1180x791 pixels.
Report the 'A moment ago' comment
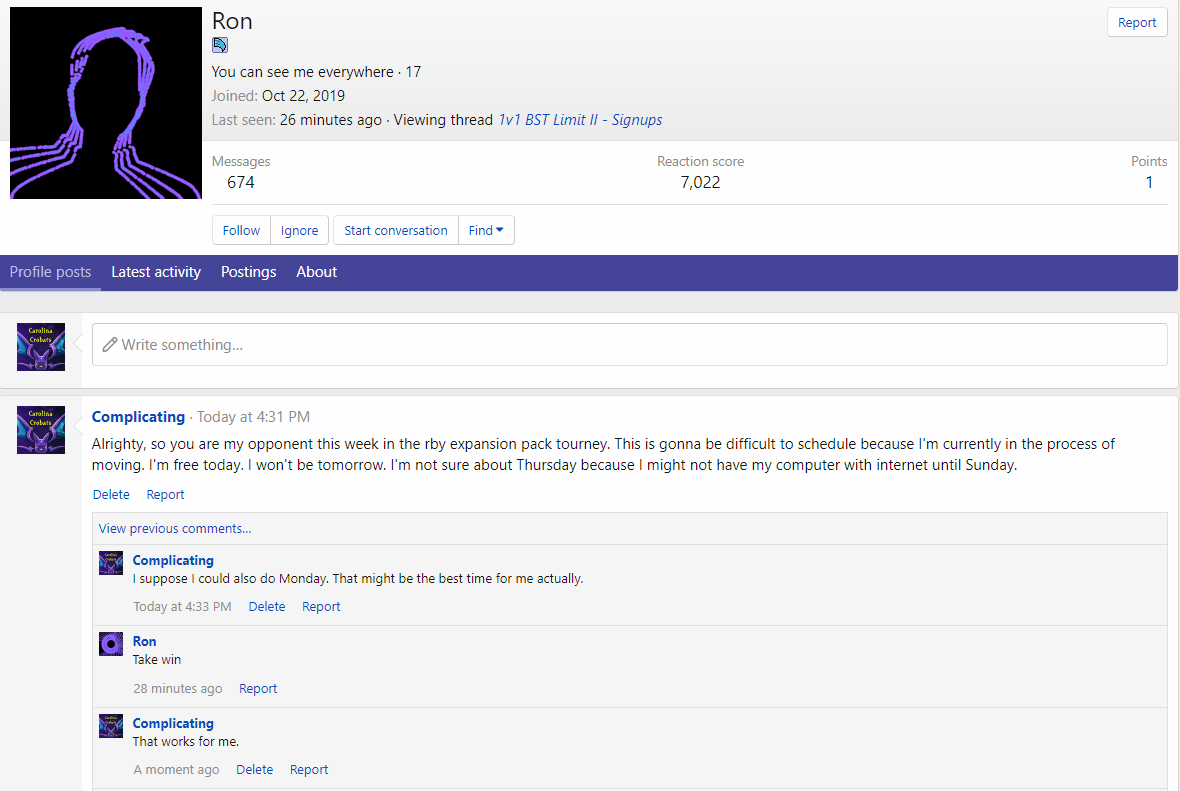(309, 770)
